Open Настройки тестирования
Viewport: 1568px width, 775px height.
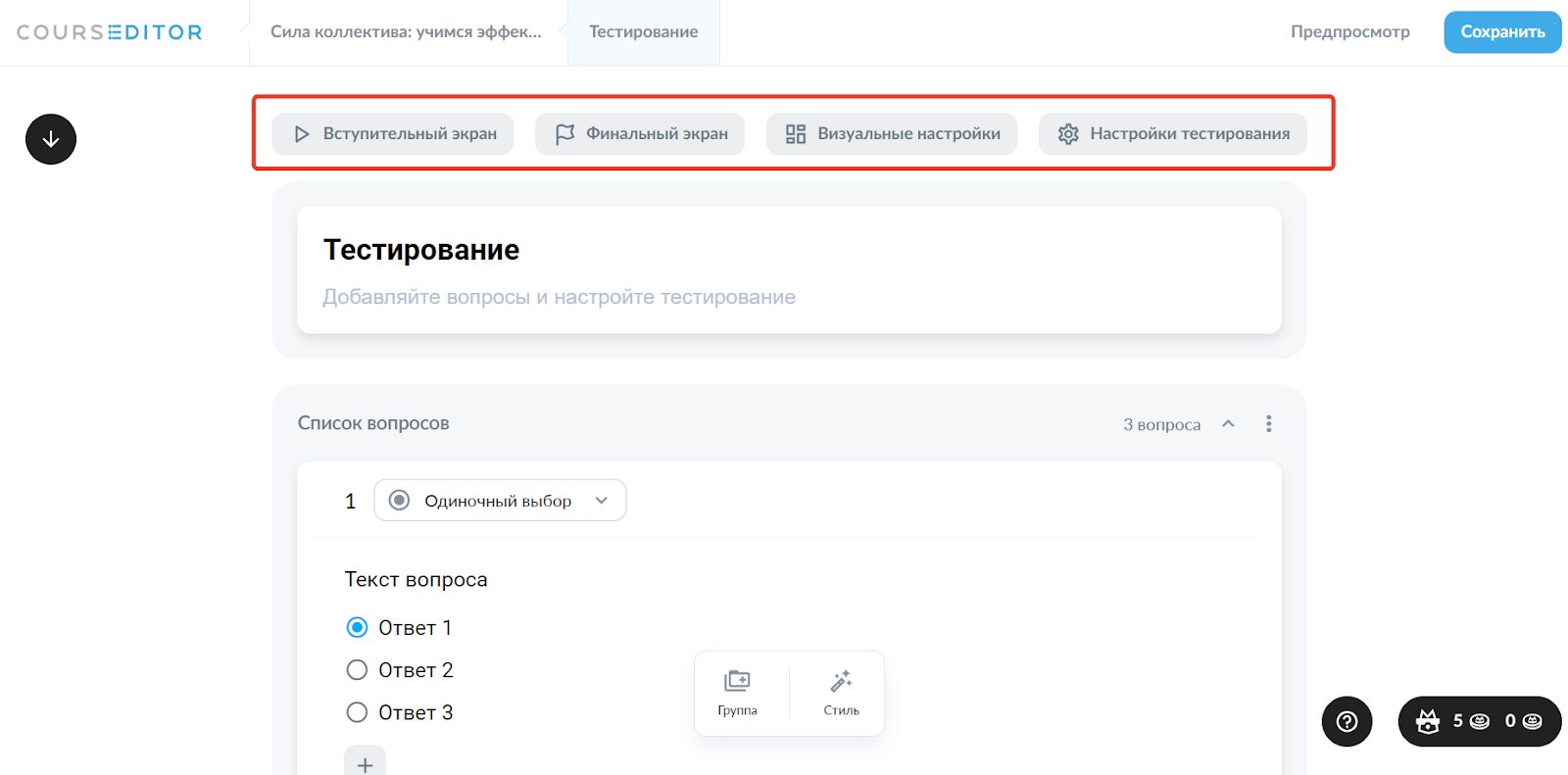[x=1173, y=133]
